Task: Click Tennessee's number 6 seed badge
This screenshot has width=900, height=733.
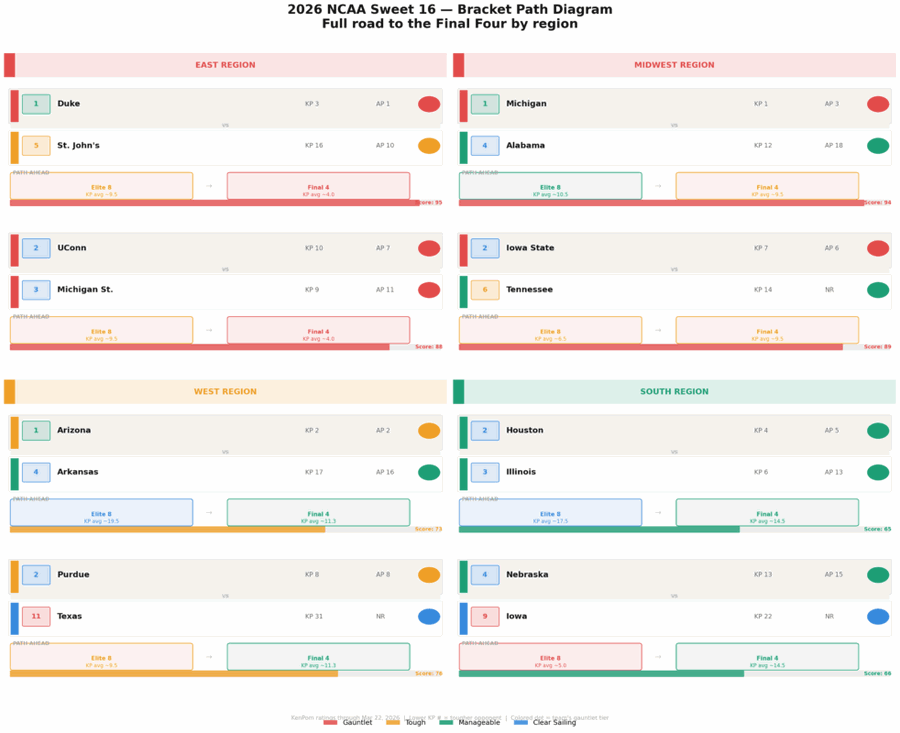Action: pyautogui.click(x=485, y=290)
